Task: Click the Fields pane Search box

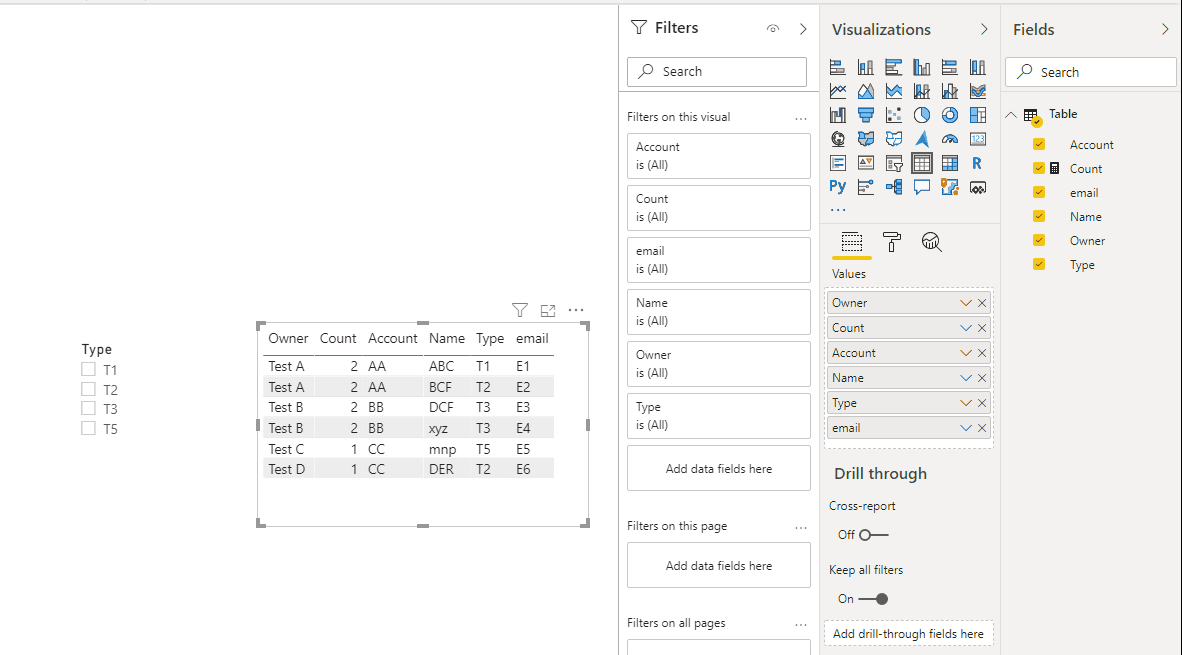Action: [1091, 72]
